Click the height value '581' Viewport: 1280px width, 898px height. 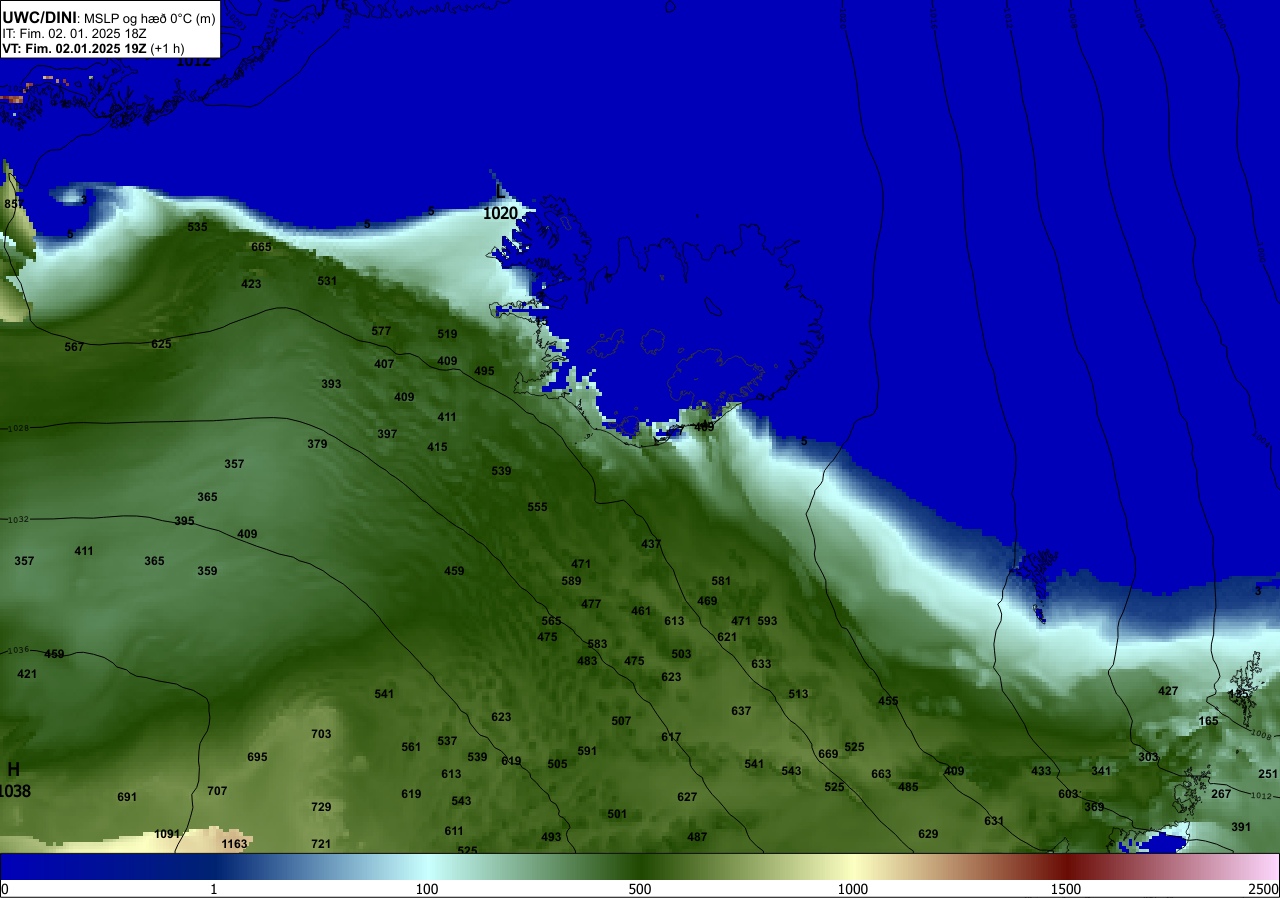tap(721, 581)
